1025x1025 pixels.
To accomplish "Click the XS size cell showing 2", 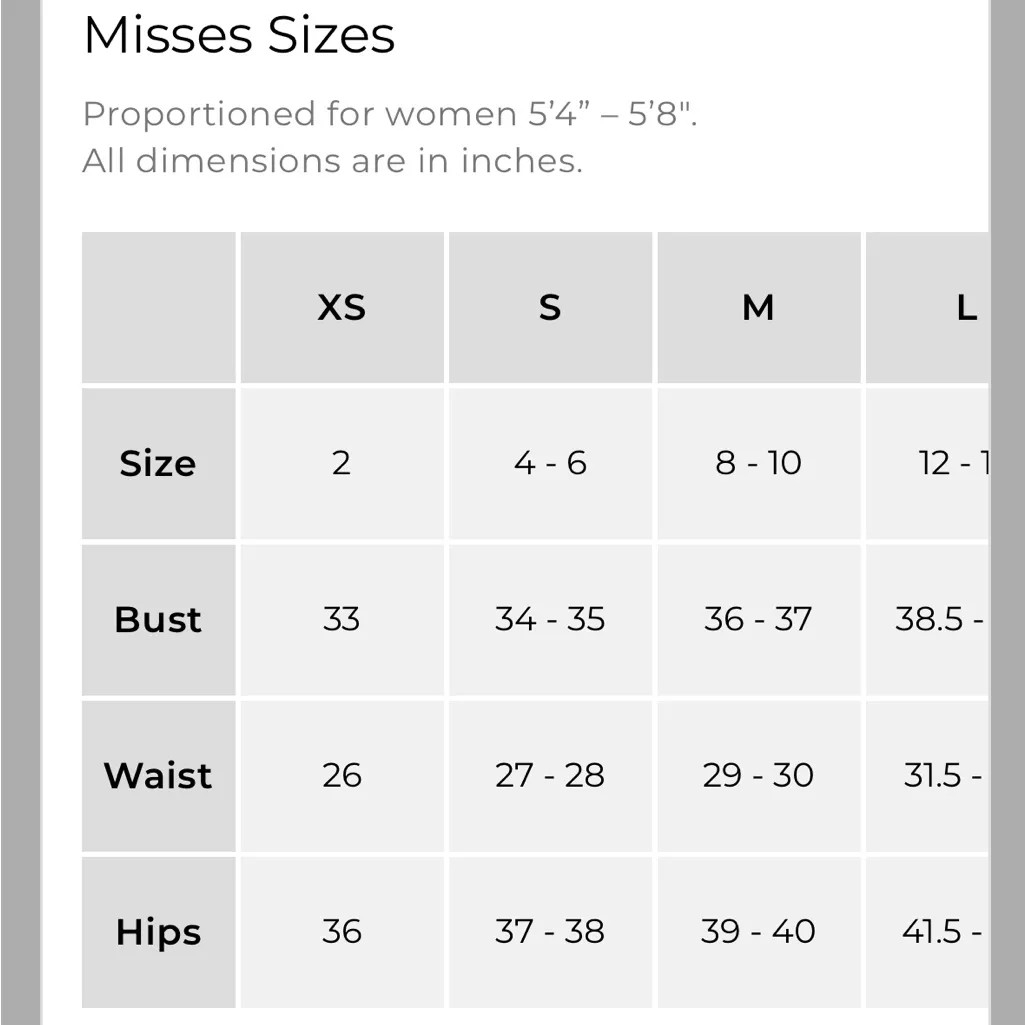I will coord(341,463).
